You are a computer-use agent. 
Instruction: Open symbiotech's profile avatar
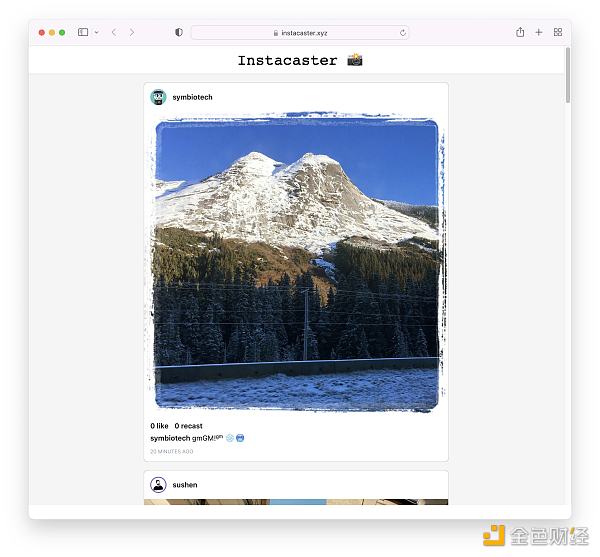click(x=158, y=97)
